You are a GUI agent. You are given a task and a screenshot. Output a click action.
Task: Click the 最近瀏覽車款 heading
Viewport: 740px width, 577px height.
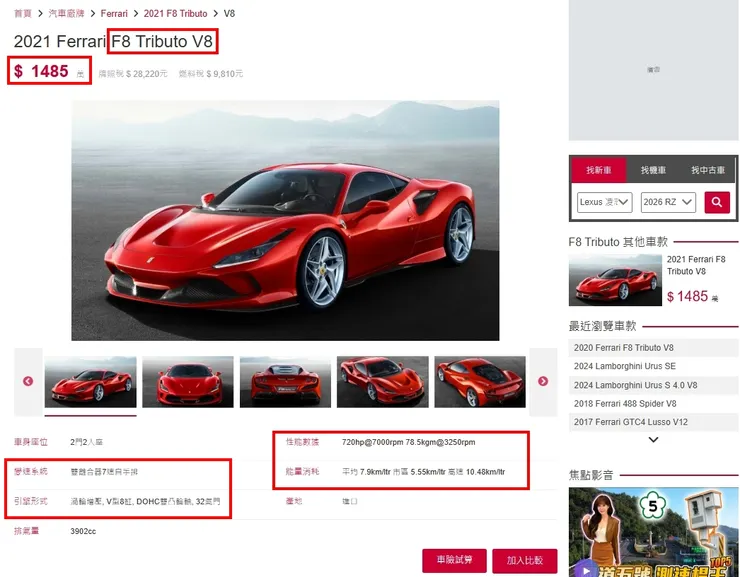(603, 326)
